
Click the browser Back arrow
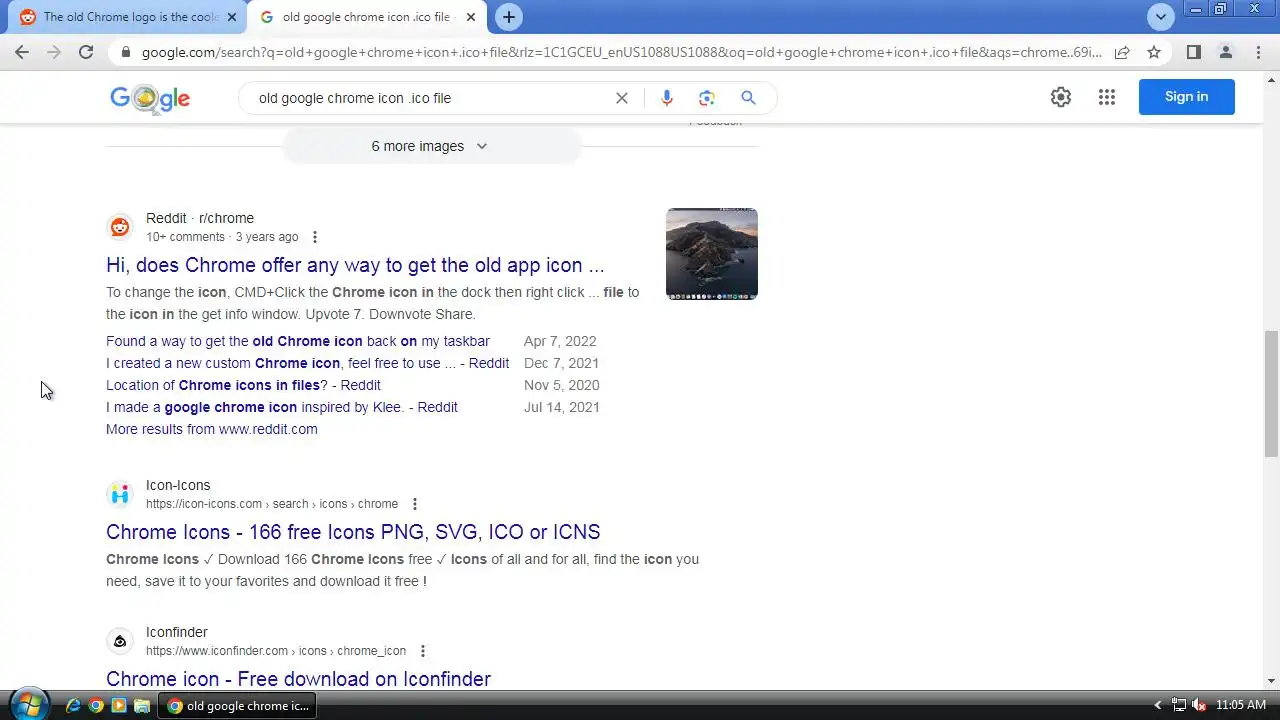click(22, 52)
